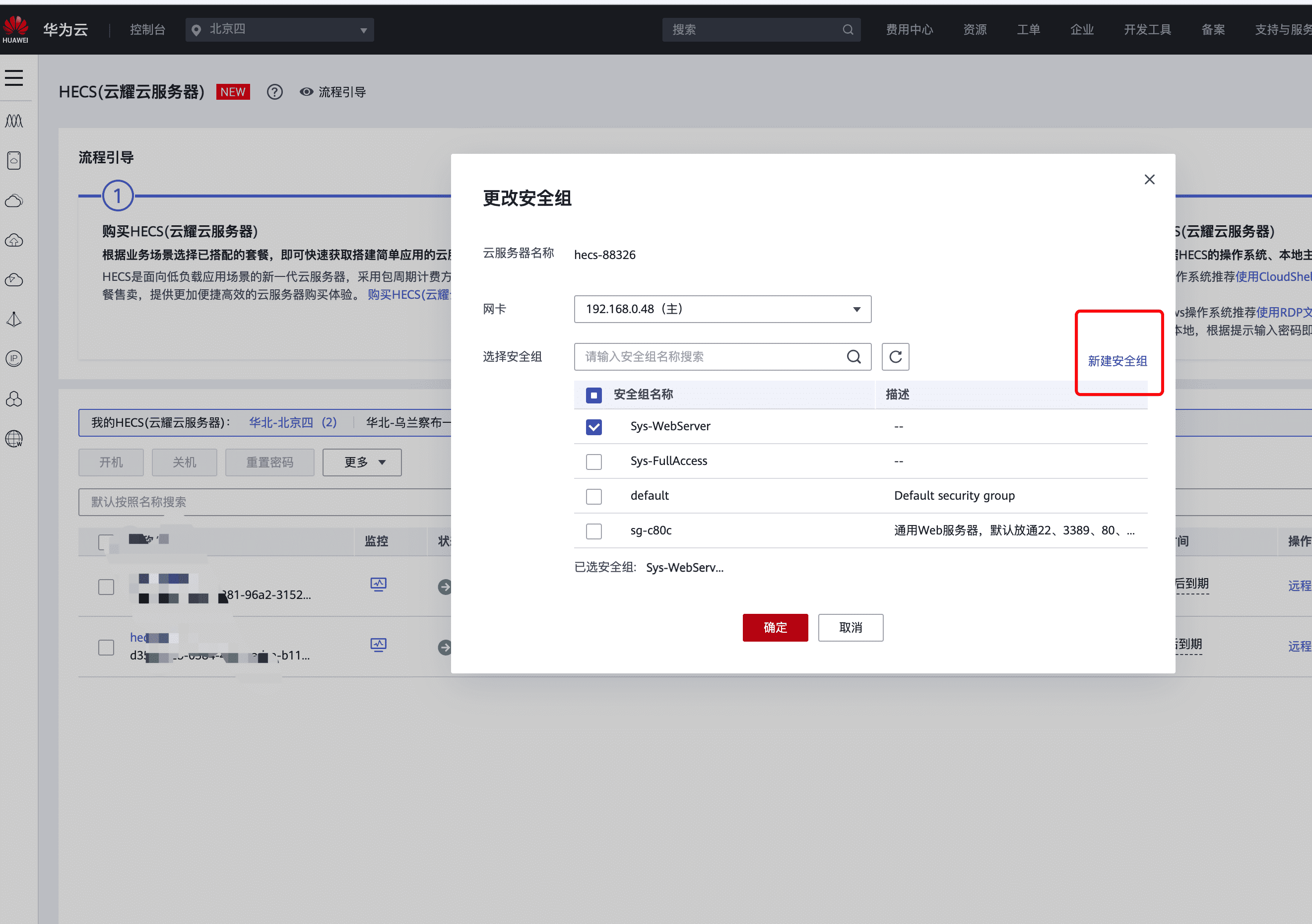Click the security group name search field
Screen dimensions: 1312x924
coord(709,357)
